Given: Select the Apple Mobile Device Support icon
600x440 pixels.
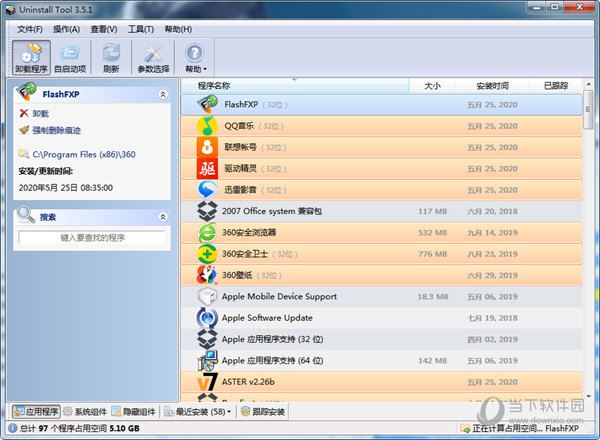Looking at the screenshot, I should coord(207,297).
